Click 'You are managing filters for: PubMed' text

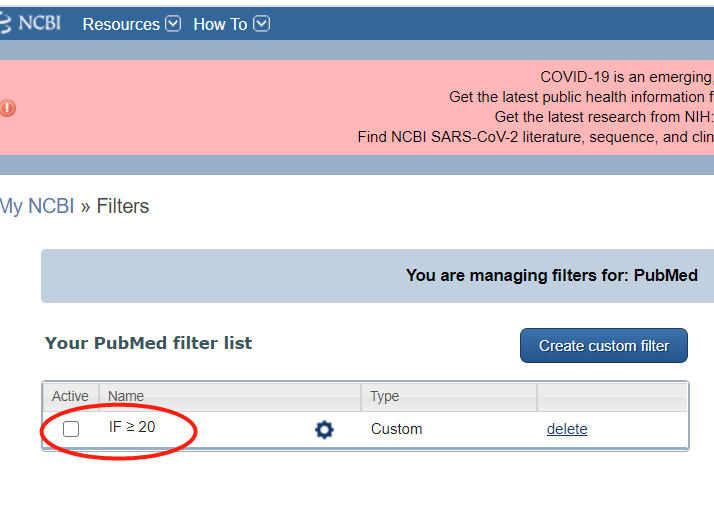(x=552, y=276)
